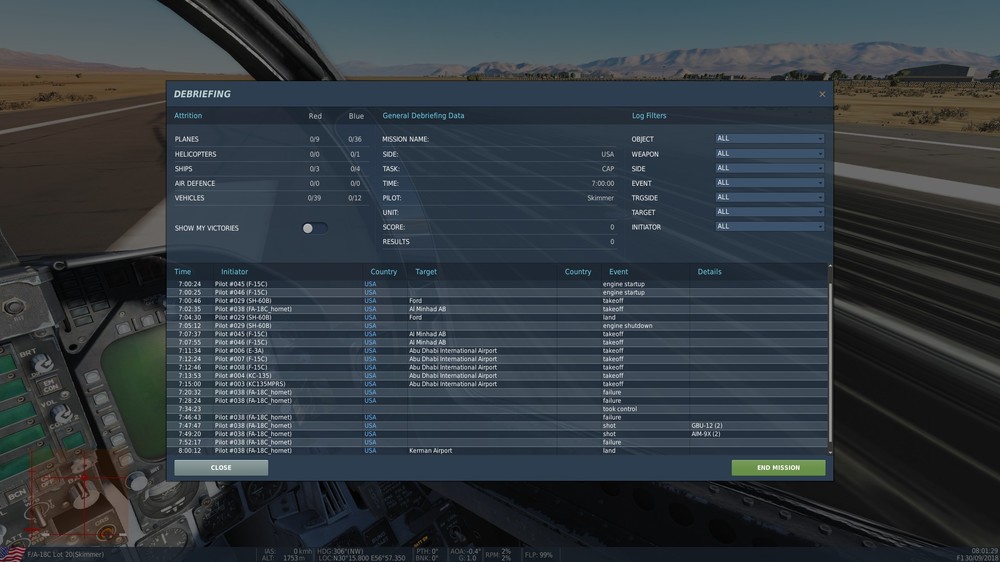Open the WEAPON filter dropdown
Screen dimensions: 1000x562
click(x=769, y=154)
